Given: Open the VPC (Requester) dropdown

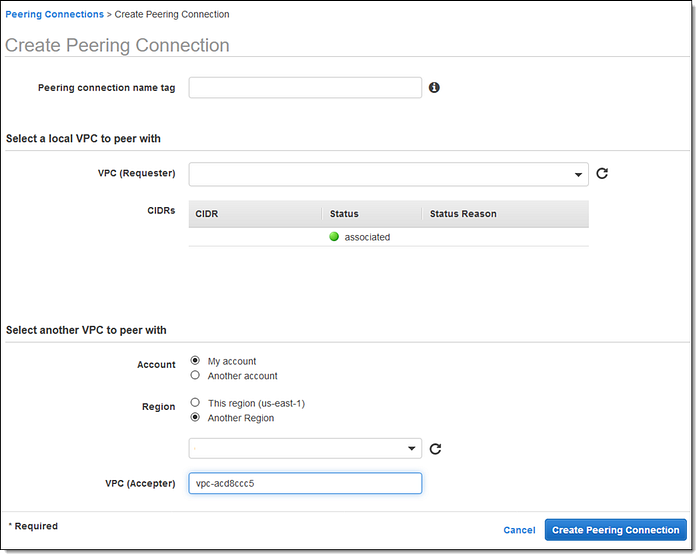Looking at the screenshot, I should point(388,175).
